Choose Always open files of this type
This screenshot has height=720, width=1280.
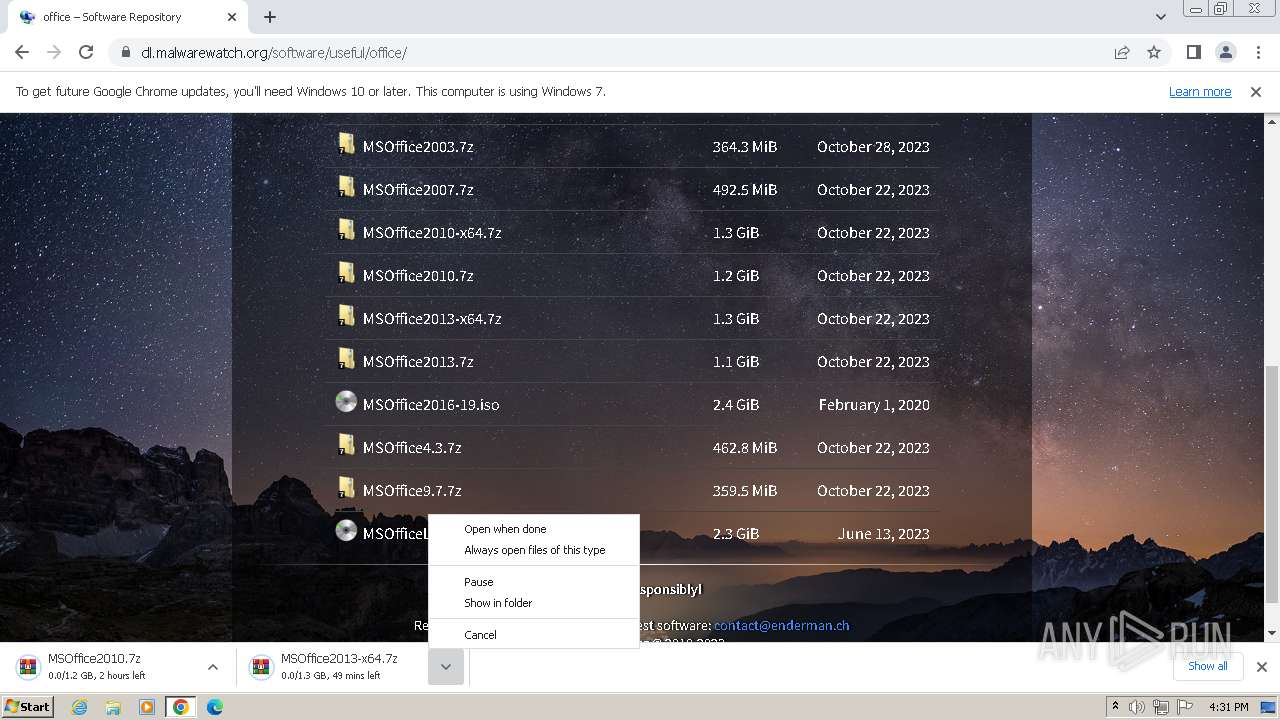[x=534, y=550]
